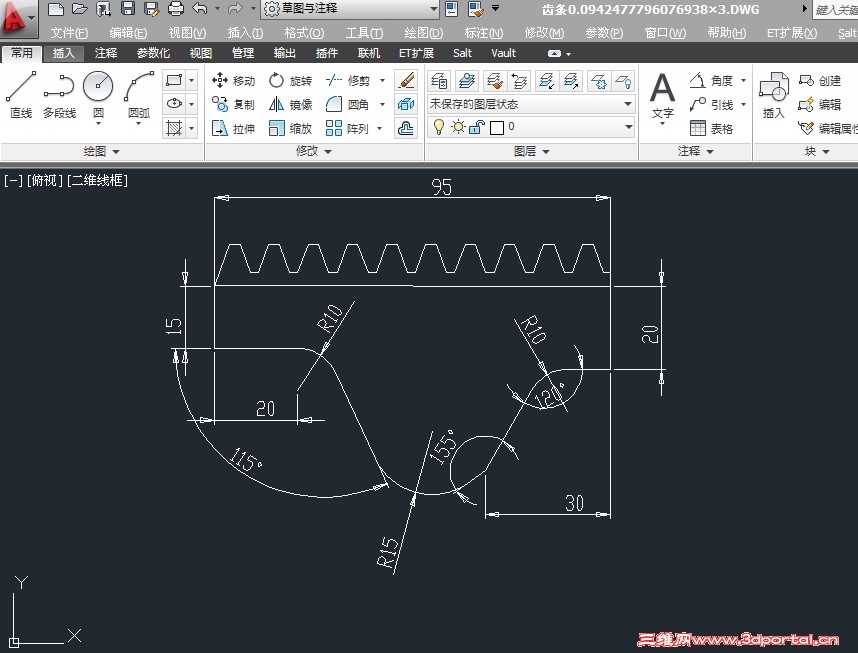Expand the Annotation (注释) panel

pos(695,151)
